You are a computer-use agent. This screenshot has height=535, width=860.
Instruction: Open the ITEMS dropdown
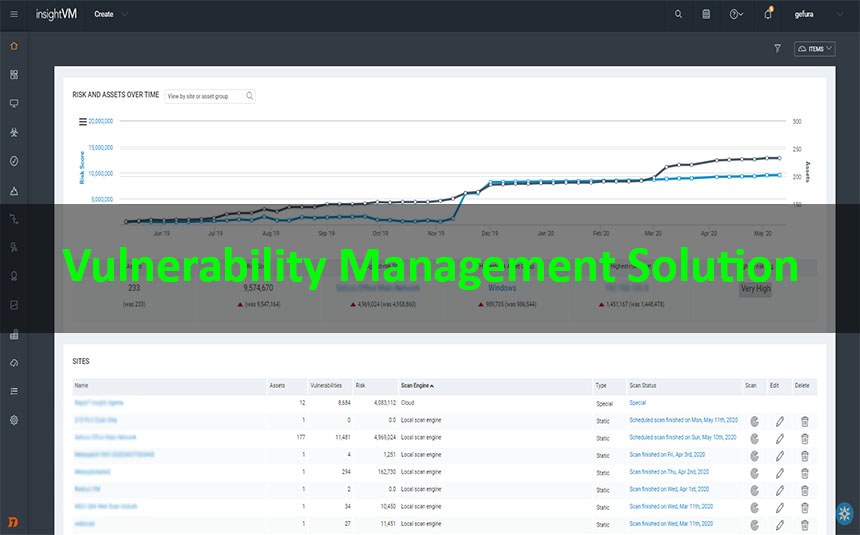814,49
